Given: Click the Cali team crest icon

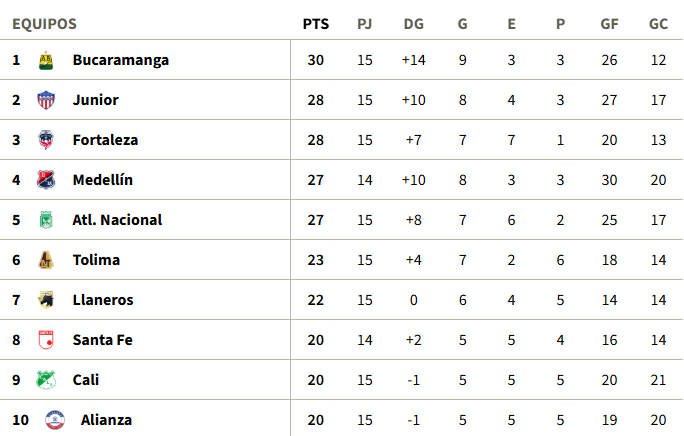Looking at the screenshot, I should click(x=45, y=380).
